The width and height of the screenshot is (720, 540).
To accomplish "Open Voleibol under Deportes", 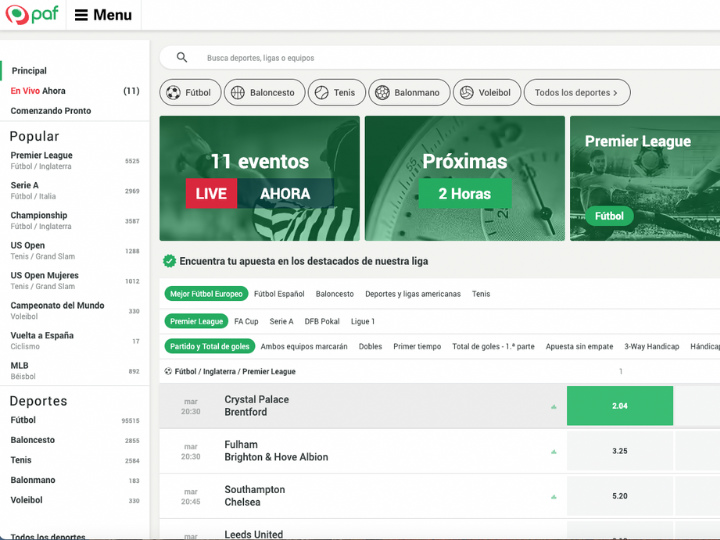I will coord(74,500).
